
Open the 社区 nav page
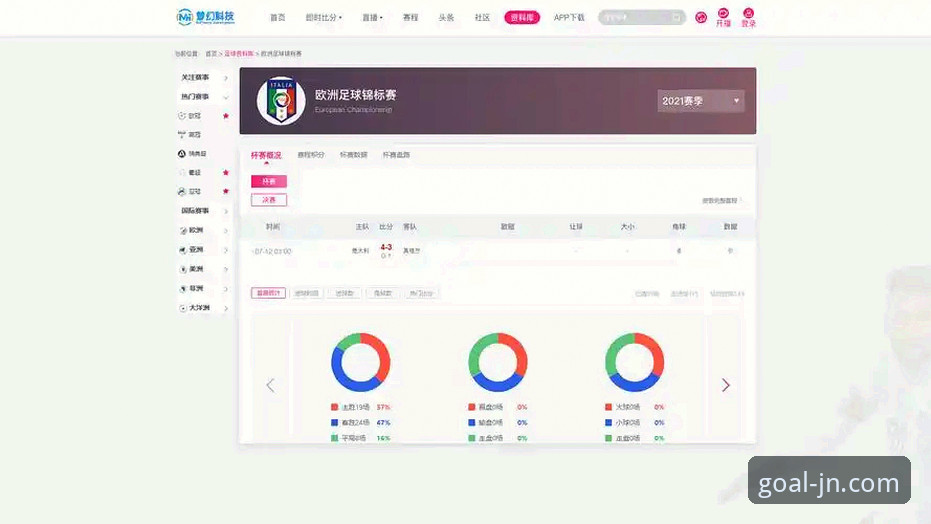[x=482, y=18]
